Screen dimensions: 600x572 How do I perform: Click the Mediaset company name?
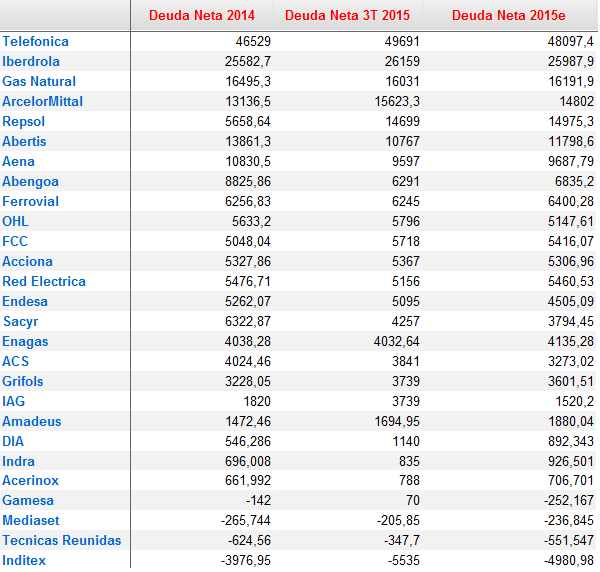pyautogui.click(x=31, y=521)
